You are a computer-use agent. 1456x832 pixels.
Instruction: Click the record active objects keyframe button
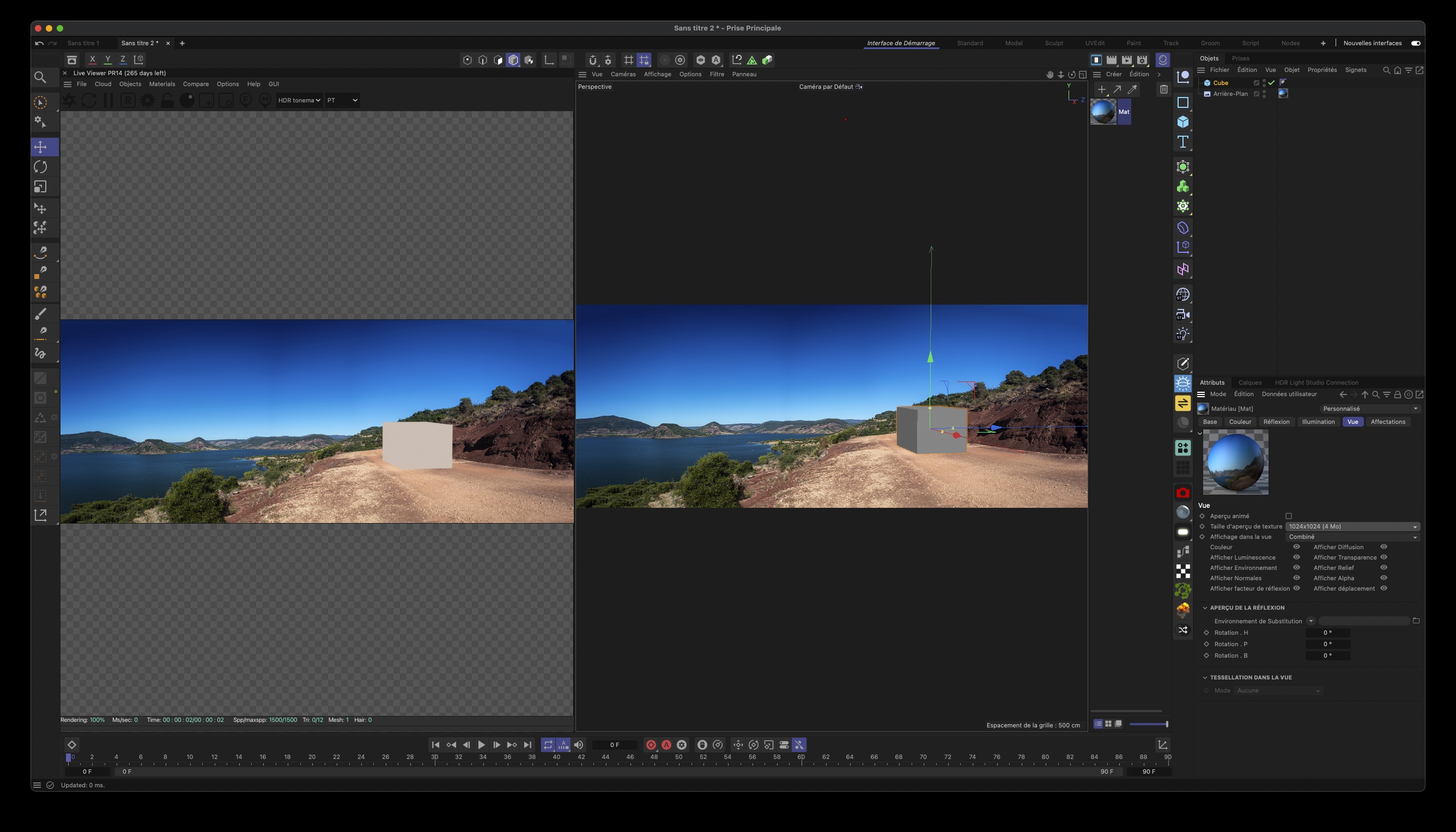pos(651,745)
